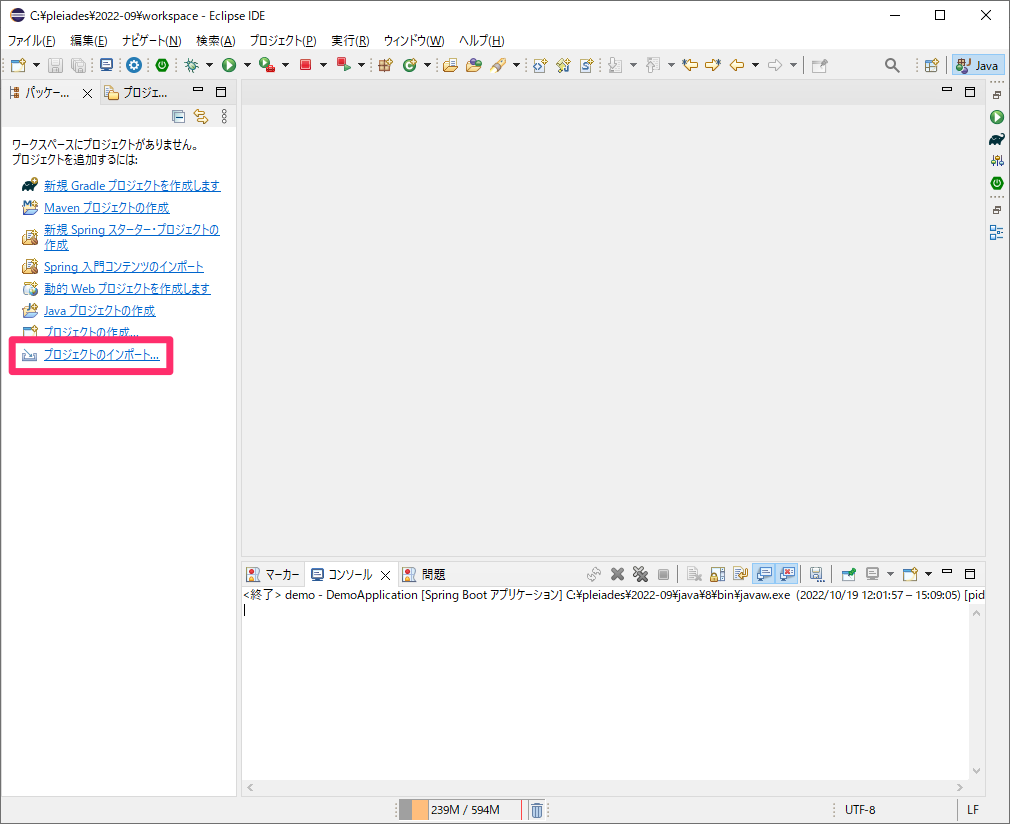The image size is (1010, 824).
Task: Expand the New Java Class dropdown arrow
Action: coord(427,65)
